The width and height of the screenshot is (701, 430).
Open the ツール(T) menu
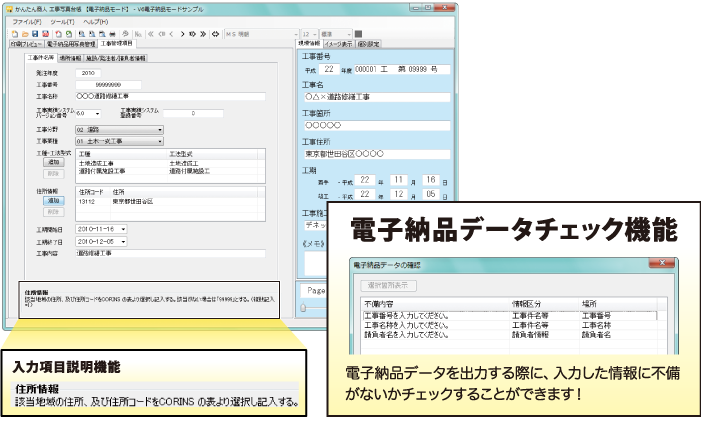pos(62,20)
